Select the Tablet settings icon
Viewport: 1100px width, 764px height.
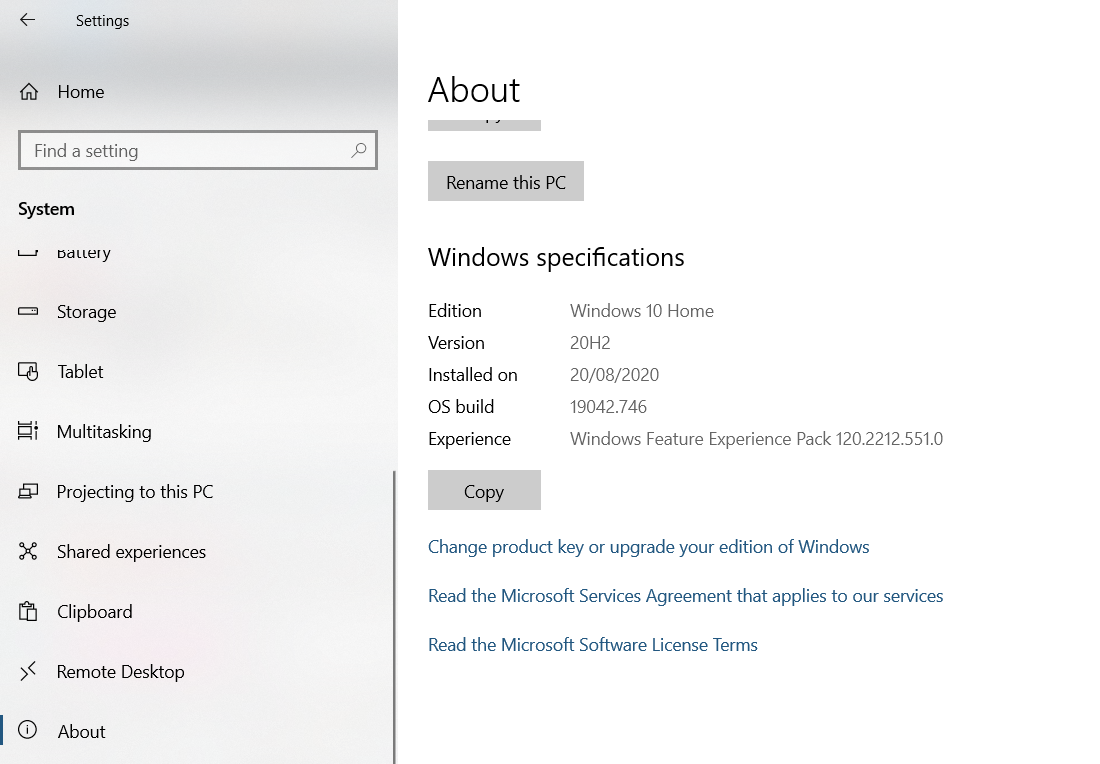pos(28,371)
